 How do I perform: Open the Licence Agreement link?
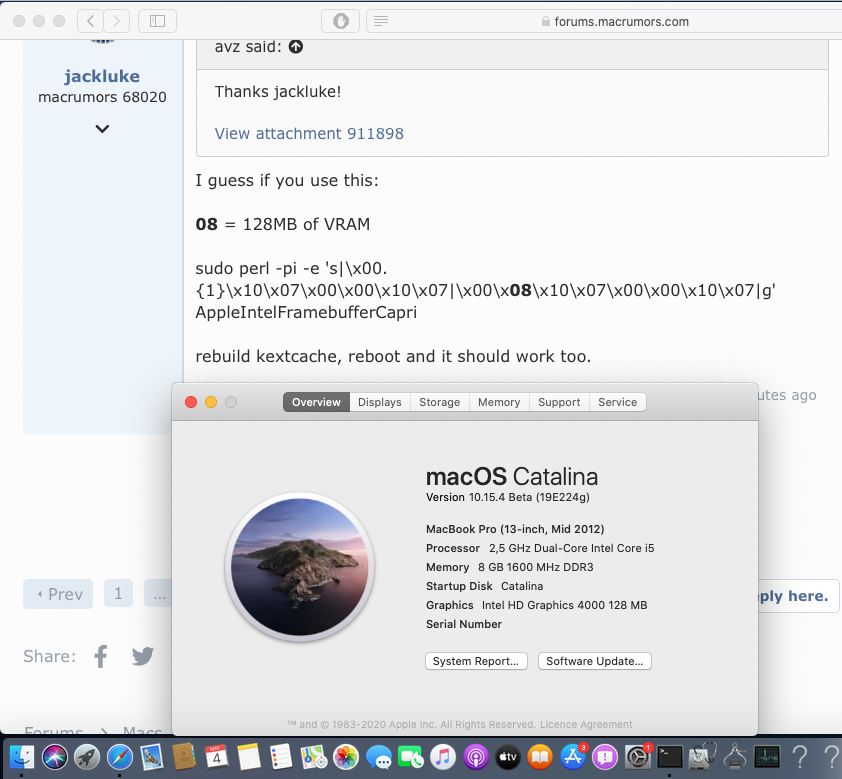click(x=586, y=724)
